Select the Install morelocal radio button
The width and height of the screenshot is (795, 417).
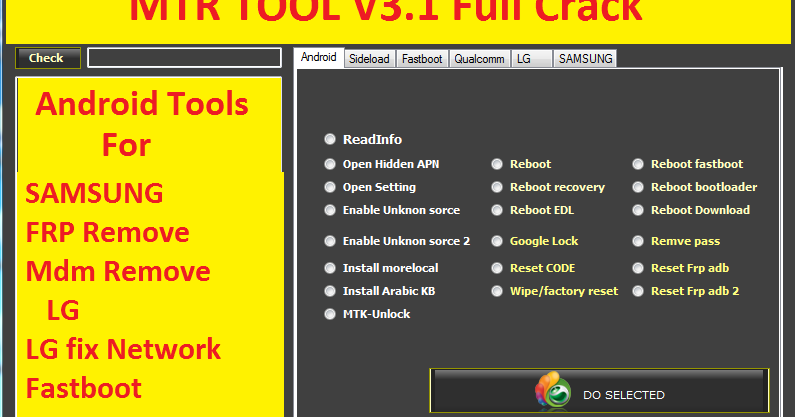[x=330, y=268]
